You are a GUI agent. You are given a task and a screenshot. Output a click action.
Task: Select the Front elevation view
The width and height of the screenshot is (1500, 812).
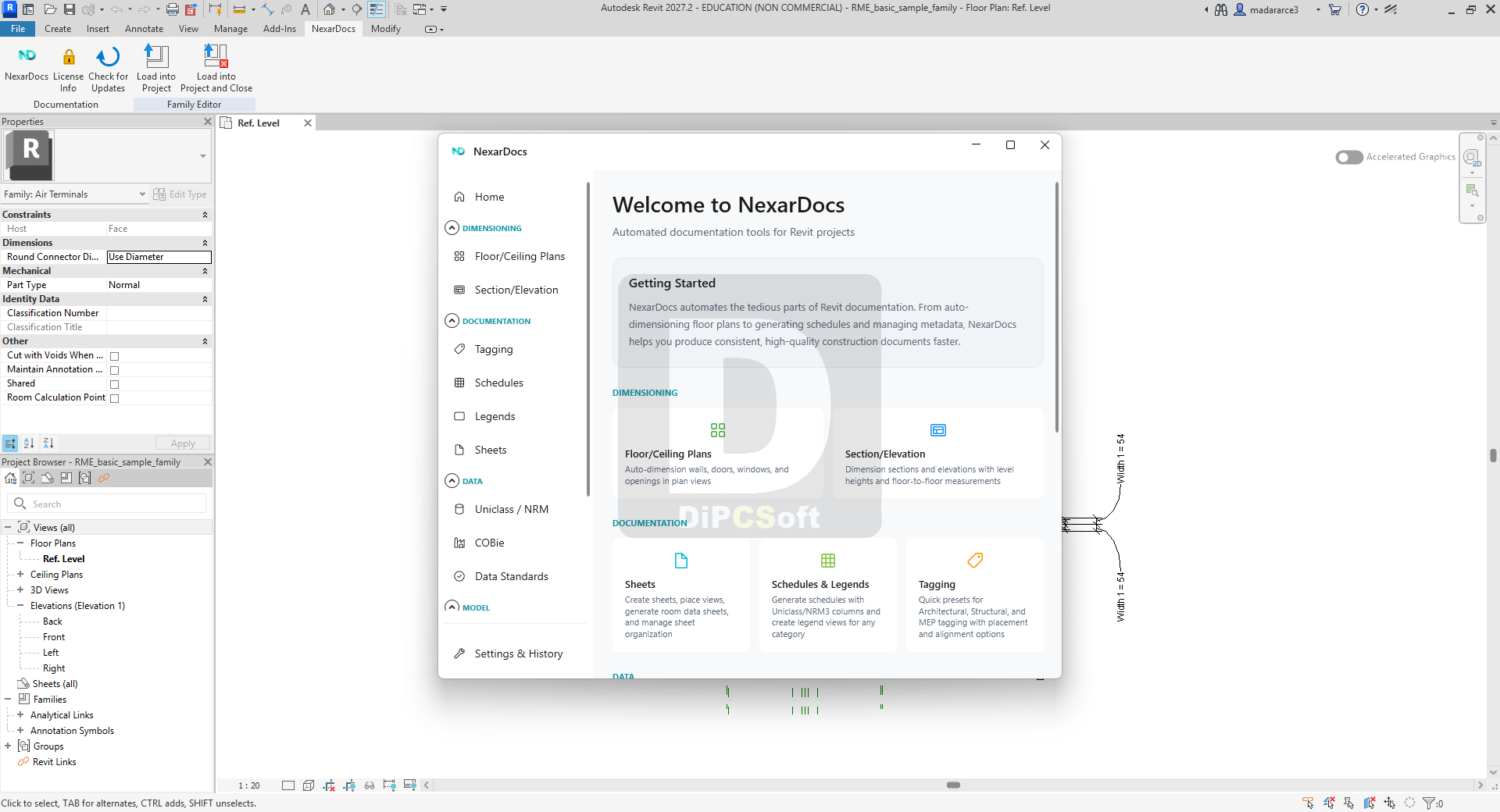pyautogui.click(x=54, y=637)
